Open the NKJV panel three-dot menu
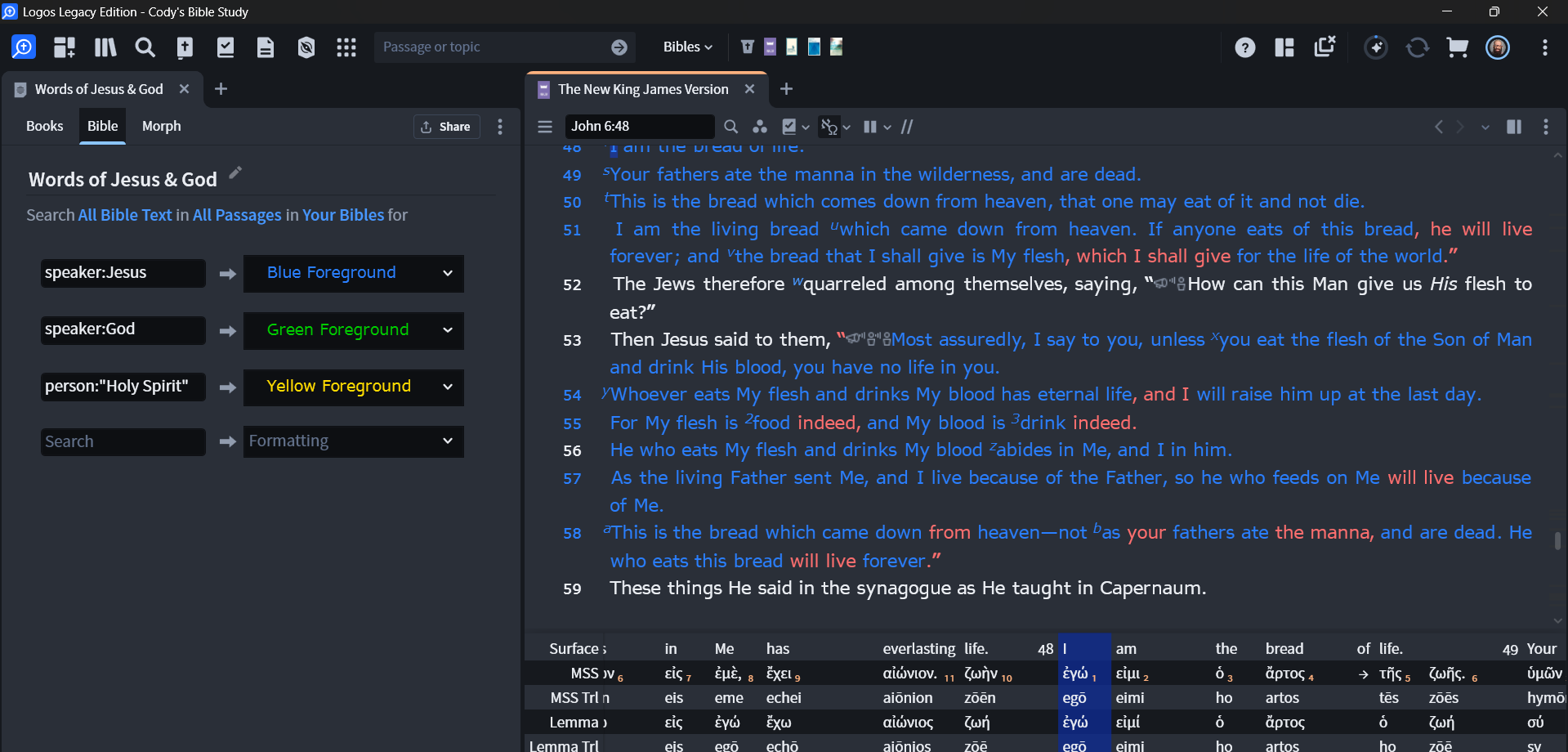This screenshot has width=1568, height=752. coord(1546,127)
